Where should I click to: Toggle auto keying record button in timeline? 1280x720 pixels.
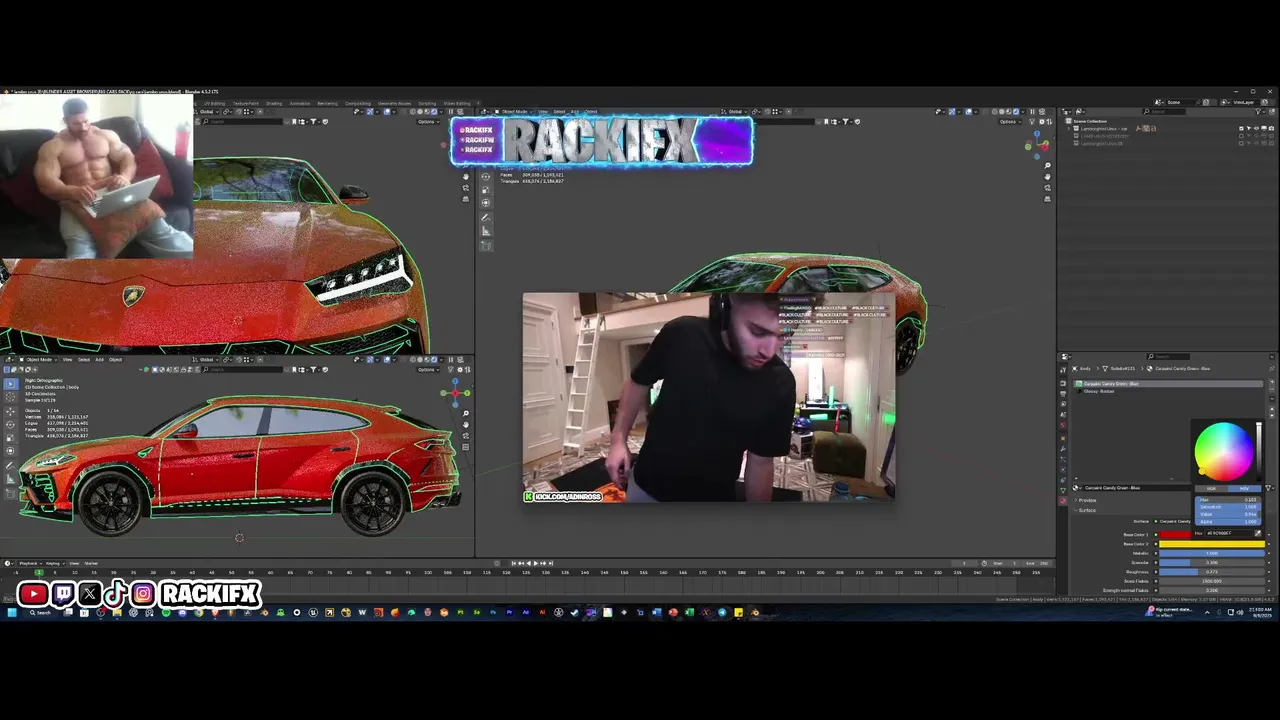click(x=497, y=563)
